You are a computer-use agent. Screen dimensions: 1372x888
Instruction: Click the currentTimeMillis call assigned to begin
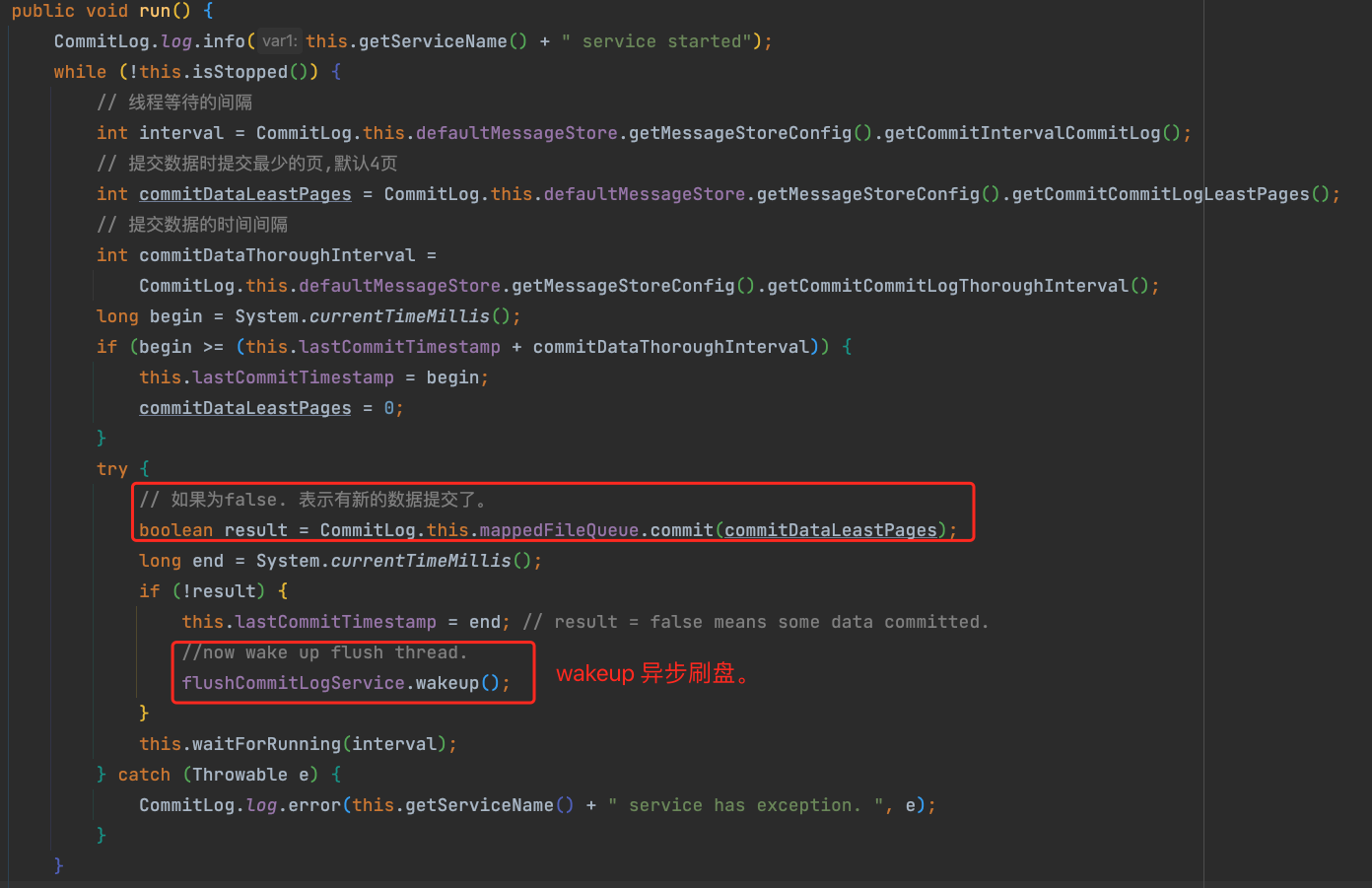tap(399, 316)
